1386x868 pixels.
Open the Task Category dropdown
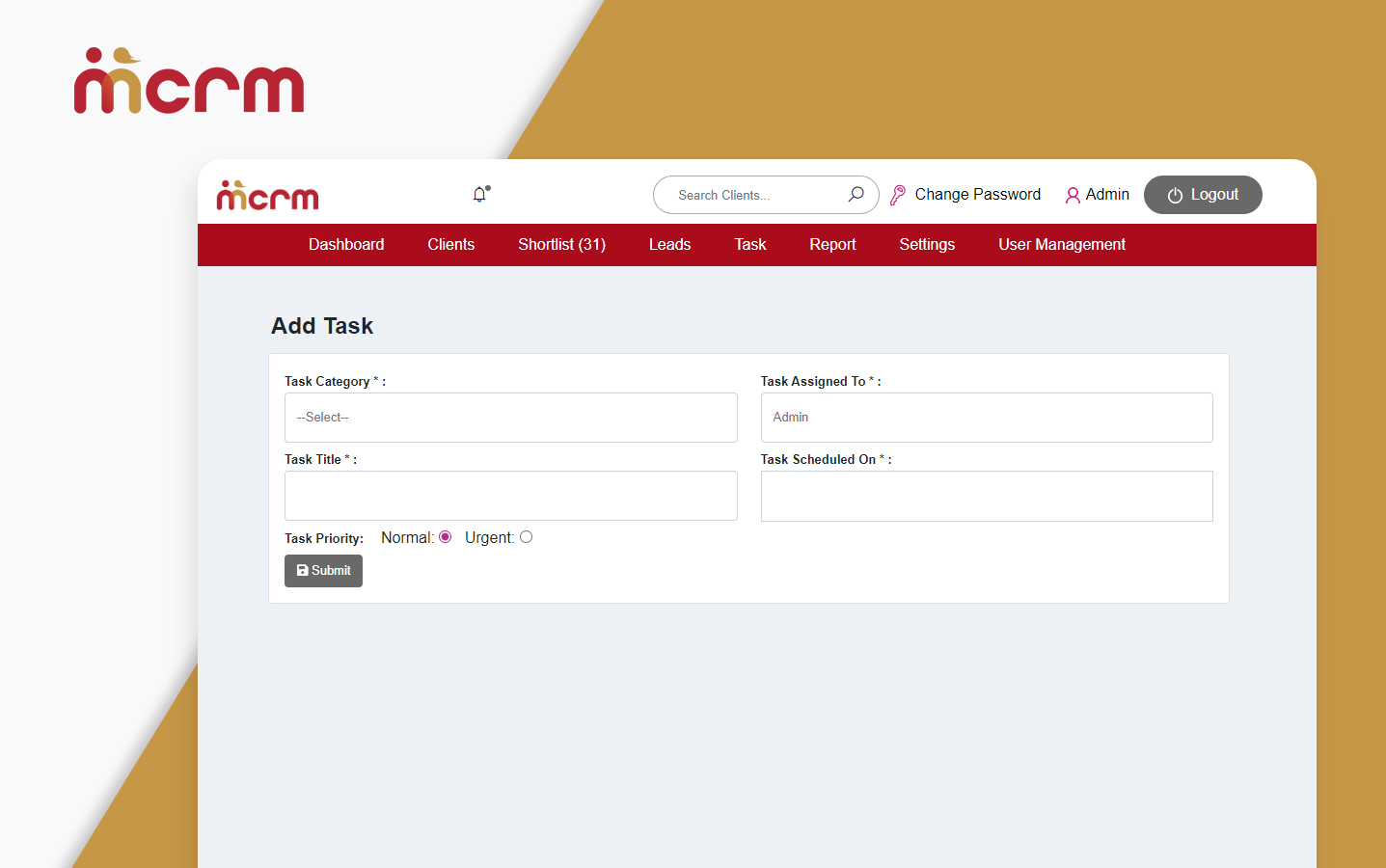pyautogui.click(x=510, y=418)
